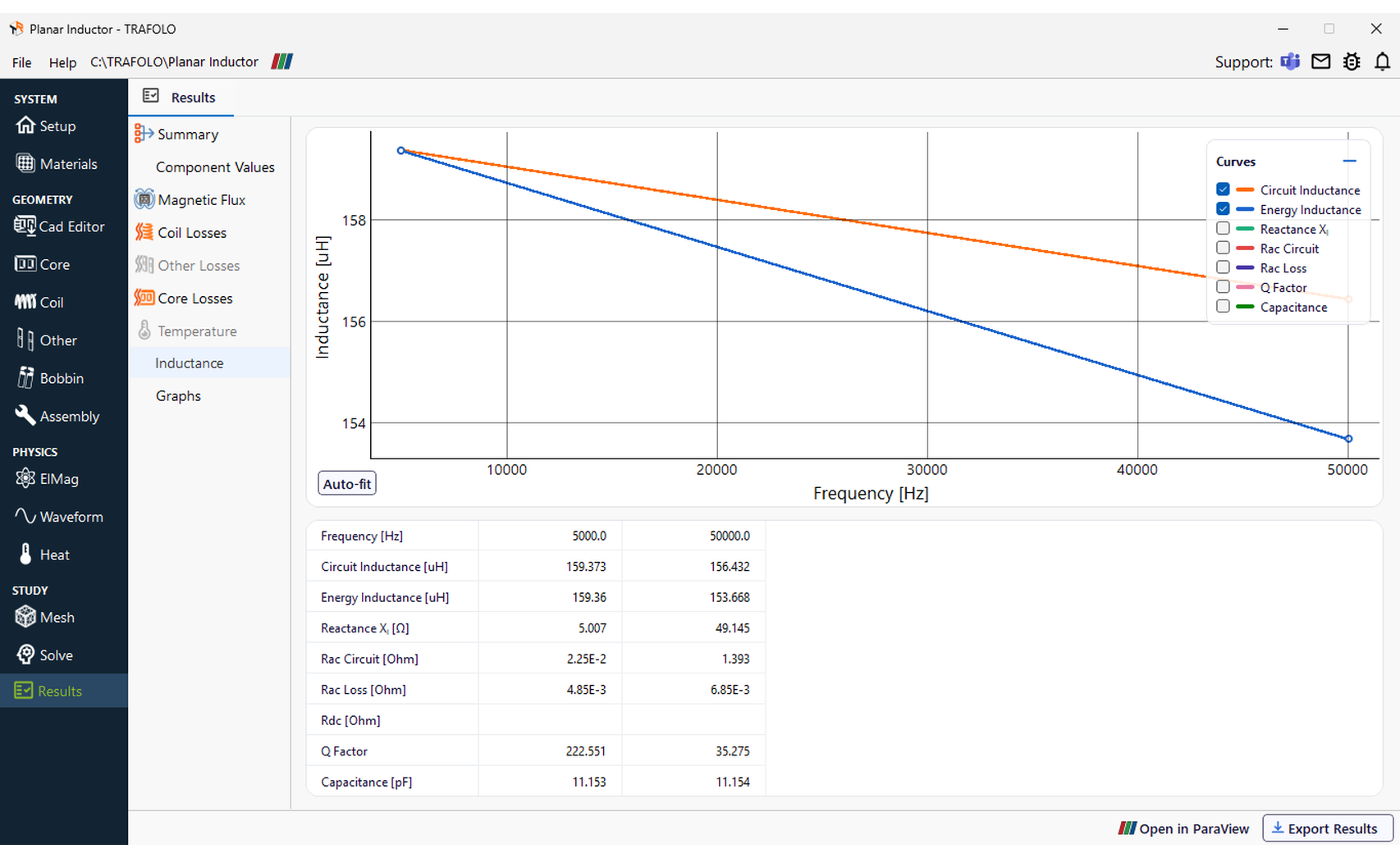Screen dimensions: 1400x858
Task: Click the Temperature thermometer icon
Action: tap(144, 331)
